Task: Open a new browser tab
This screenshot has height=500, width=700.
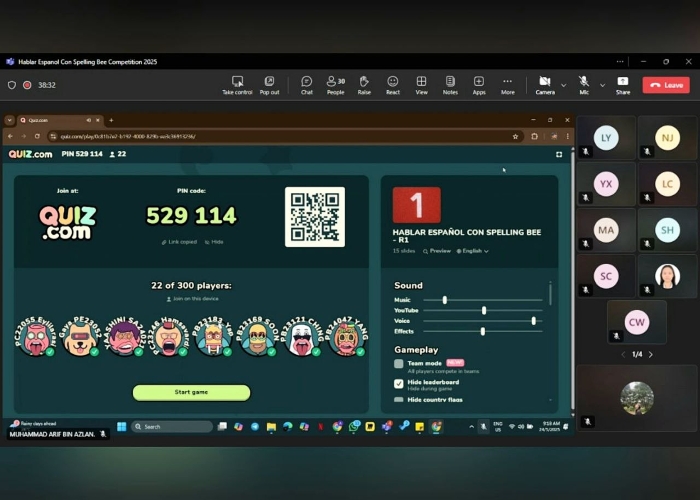Action: pyautogui.click(x=111, y=120)
